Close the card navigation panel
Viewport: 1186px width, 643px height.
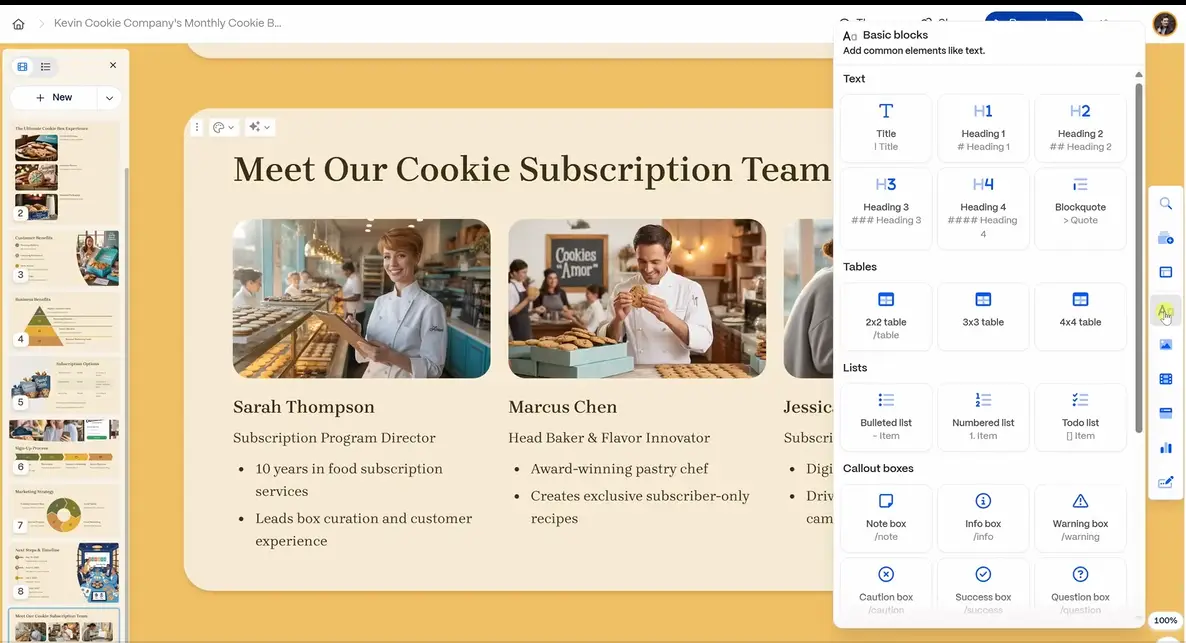pyautogui.click(x=113, y=65)
